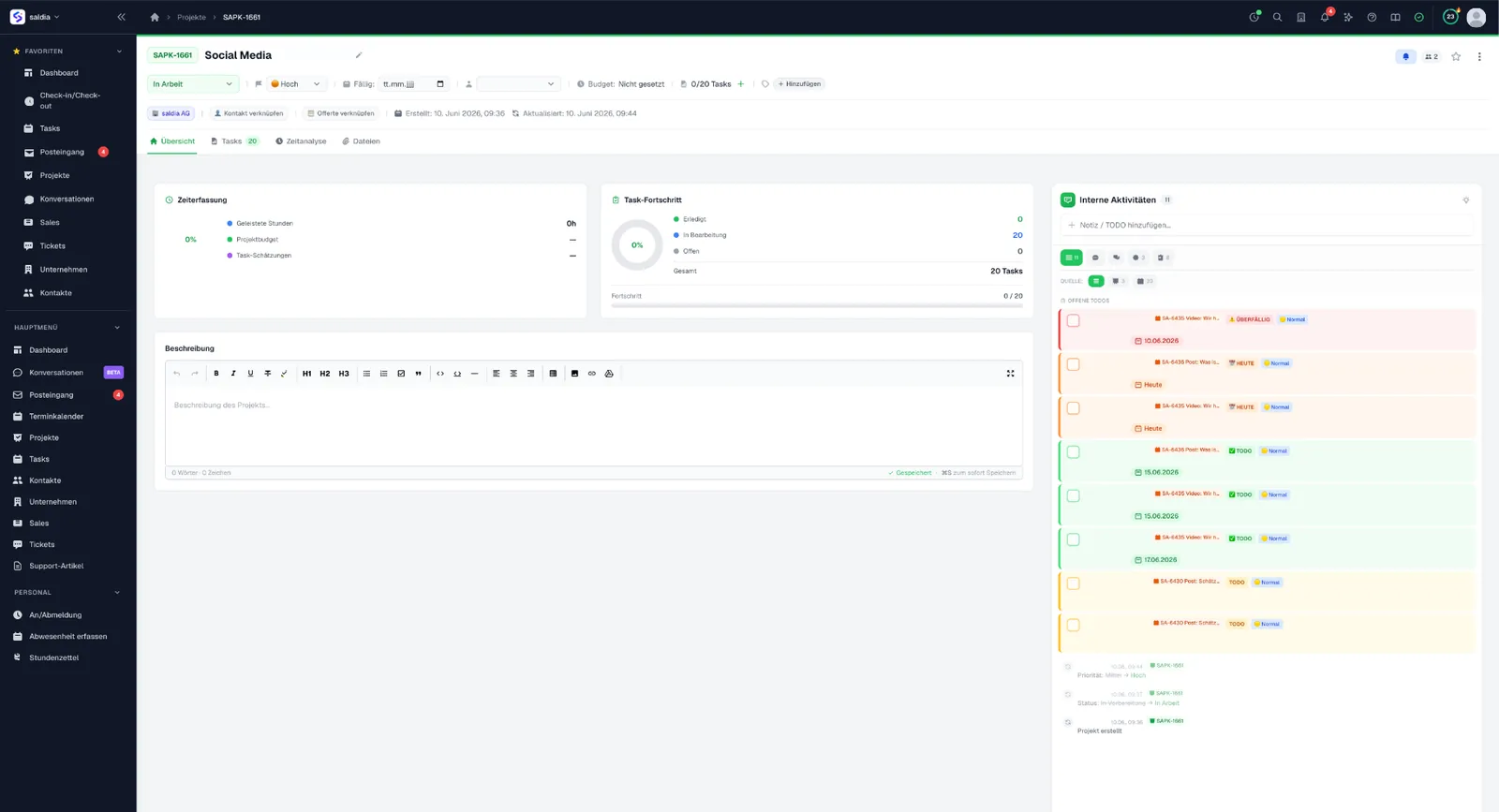This screenshot has height=812, width=1499.
Task: Collapse the Favoriten sidebar section
Action: (x=119, y=52)
